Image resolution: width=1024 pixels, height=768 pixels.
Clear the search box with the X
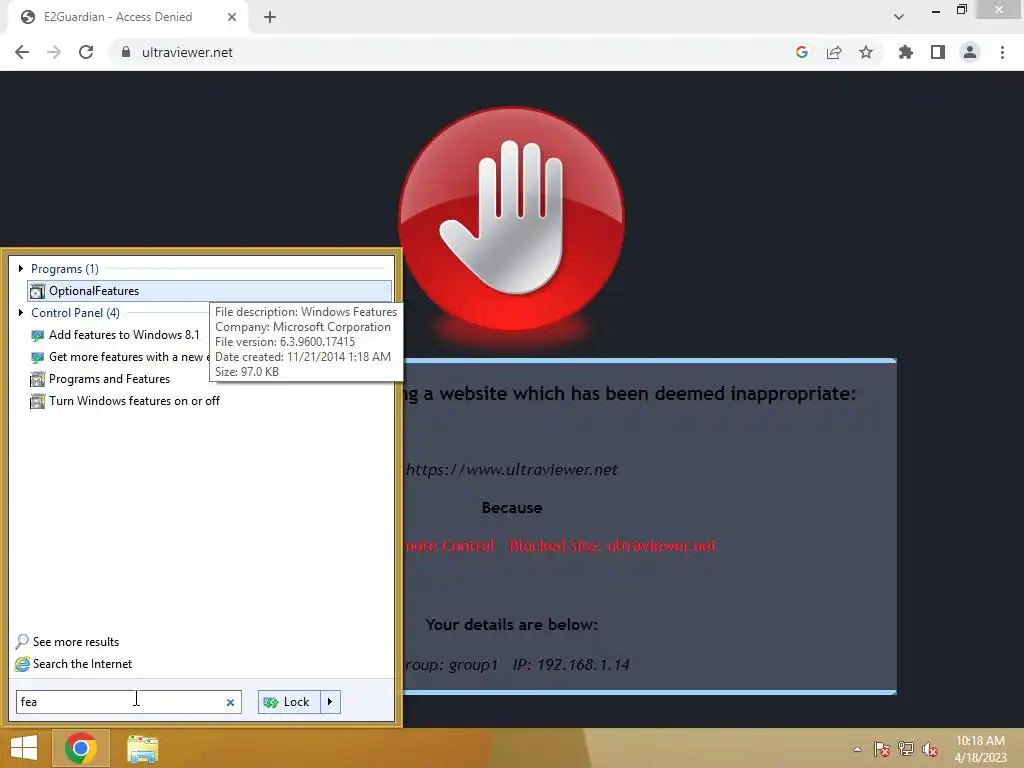[230, 703]
